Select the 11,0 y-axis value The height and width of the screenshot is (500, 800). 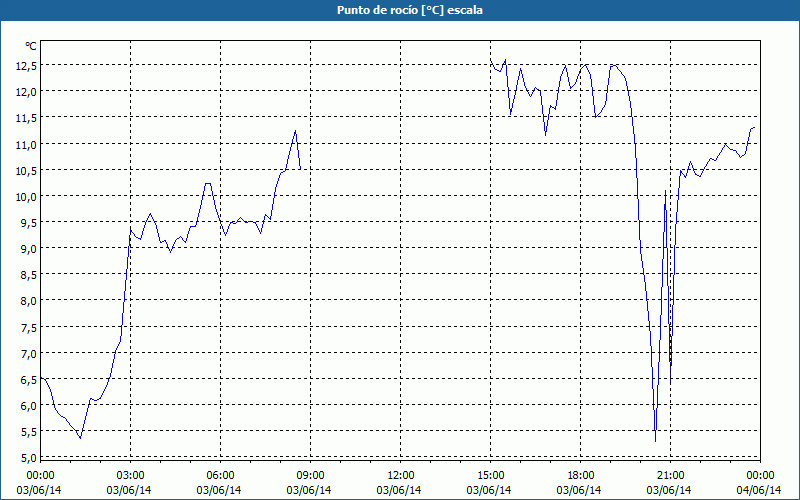pos(26,144)
